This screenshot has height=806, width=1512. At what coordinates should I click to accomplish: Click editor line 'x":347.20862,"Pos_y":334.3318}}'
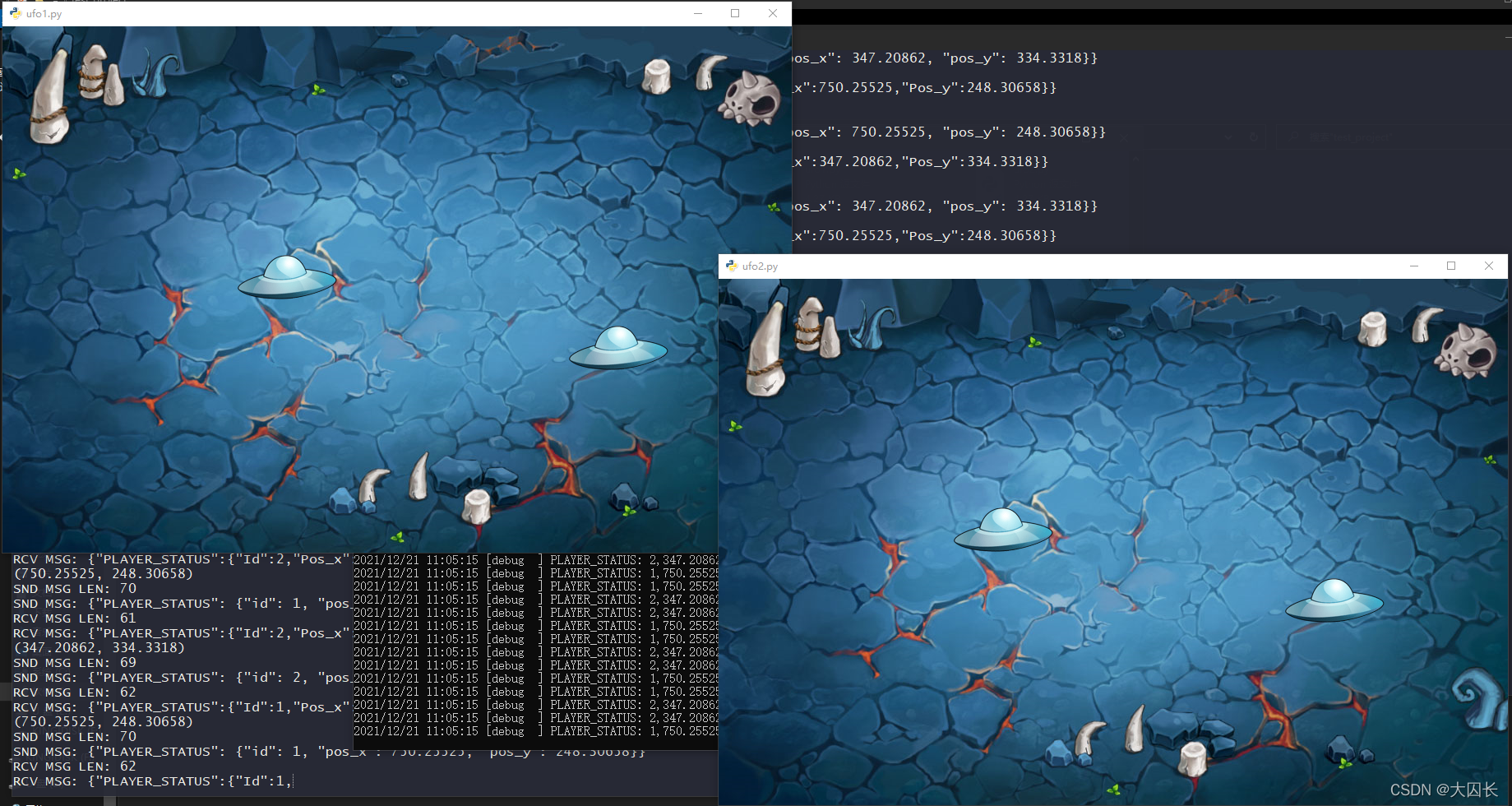coord(921,162)
